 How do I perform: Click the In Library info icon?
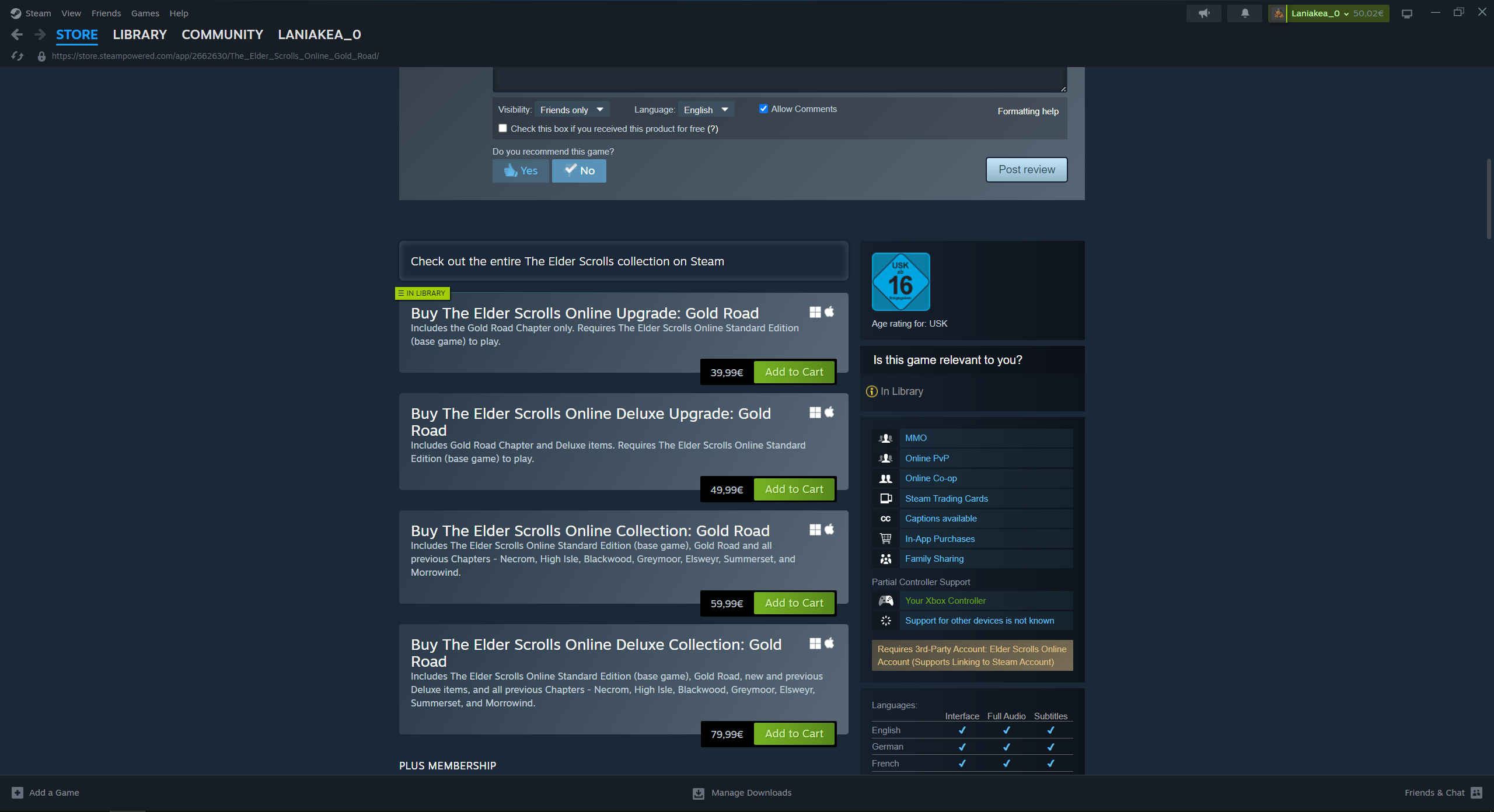[872, 391]
